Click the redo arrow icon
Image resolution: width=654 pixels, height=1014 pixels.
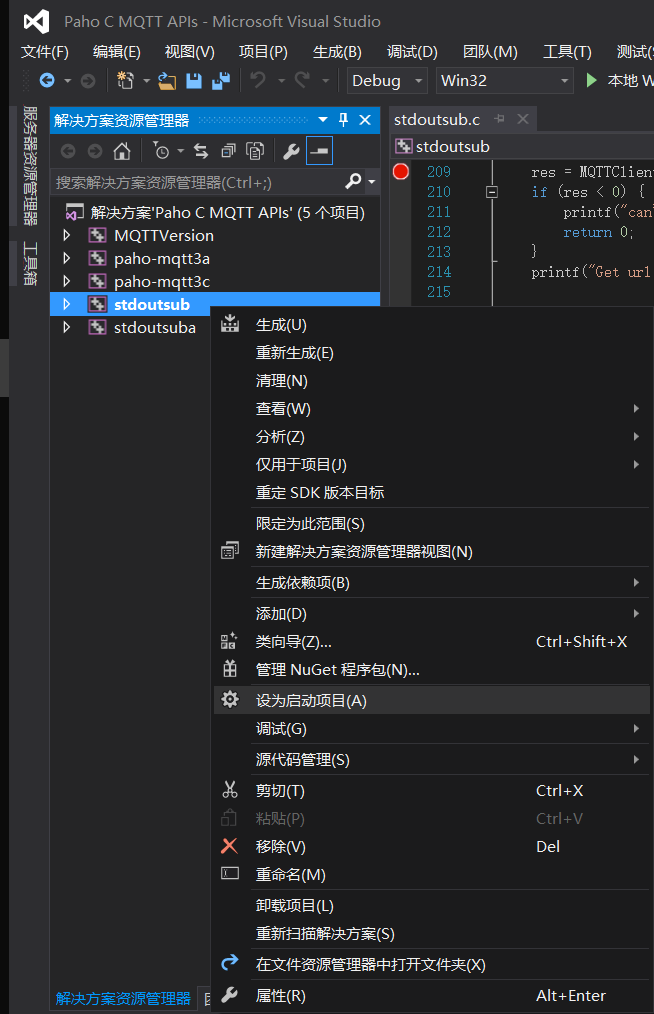[302, 80]
